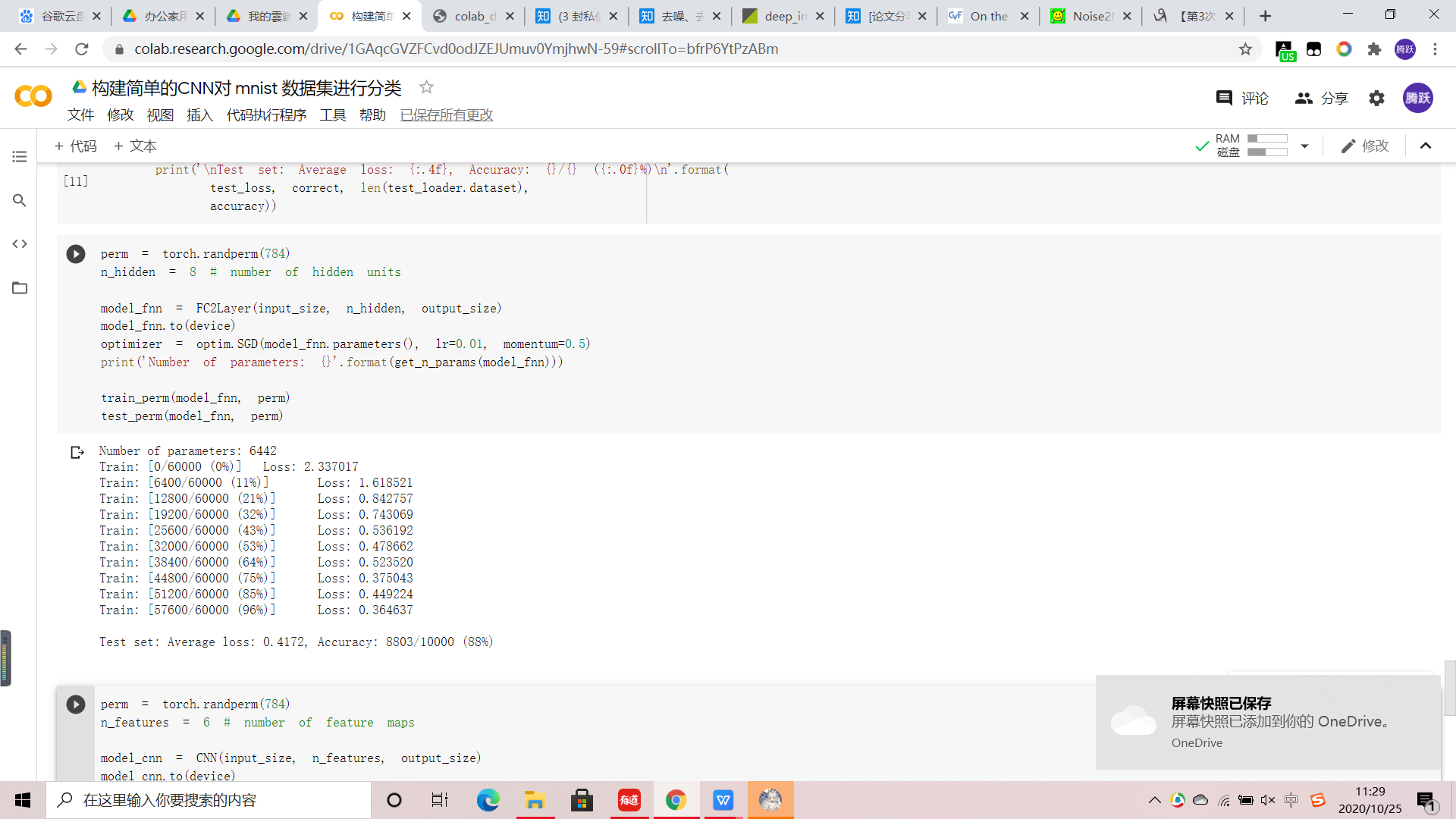The height and width of the screenshot is (819, 1456).
Task: Open Colab settings gear icon
Action: click(x=1376, y=98)
